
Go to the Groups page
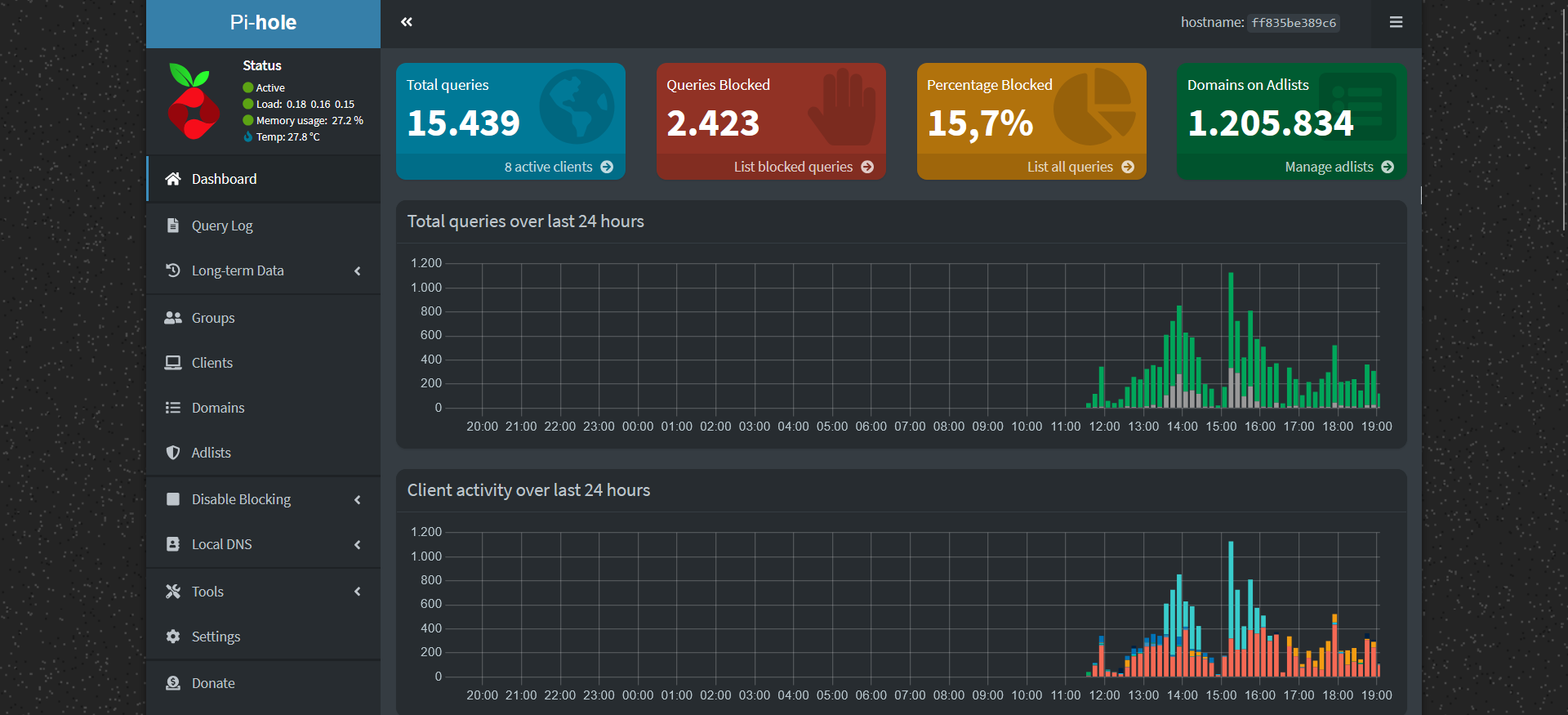tap(264, 318)
